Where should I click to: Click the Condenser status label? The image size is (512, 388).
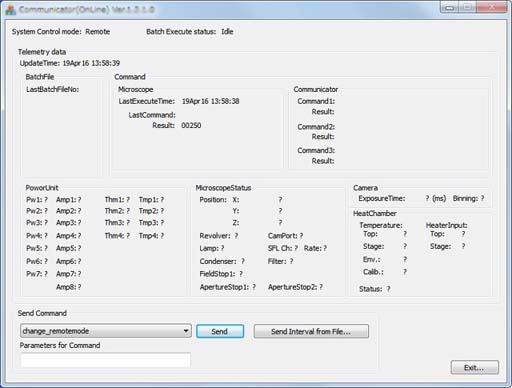tap(218, 261)
